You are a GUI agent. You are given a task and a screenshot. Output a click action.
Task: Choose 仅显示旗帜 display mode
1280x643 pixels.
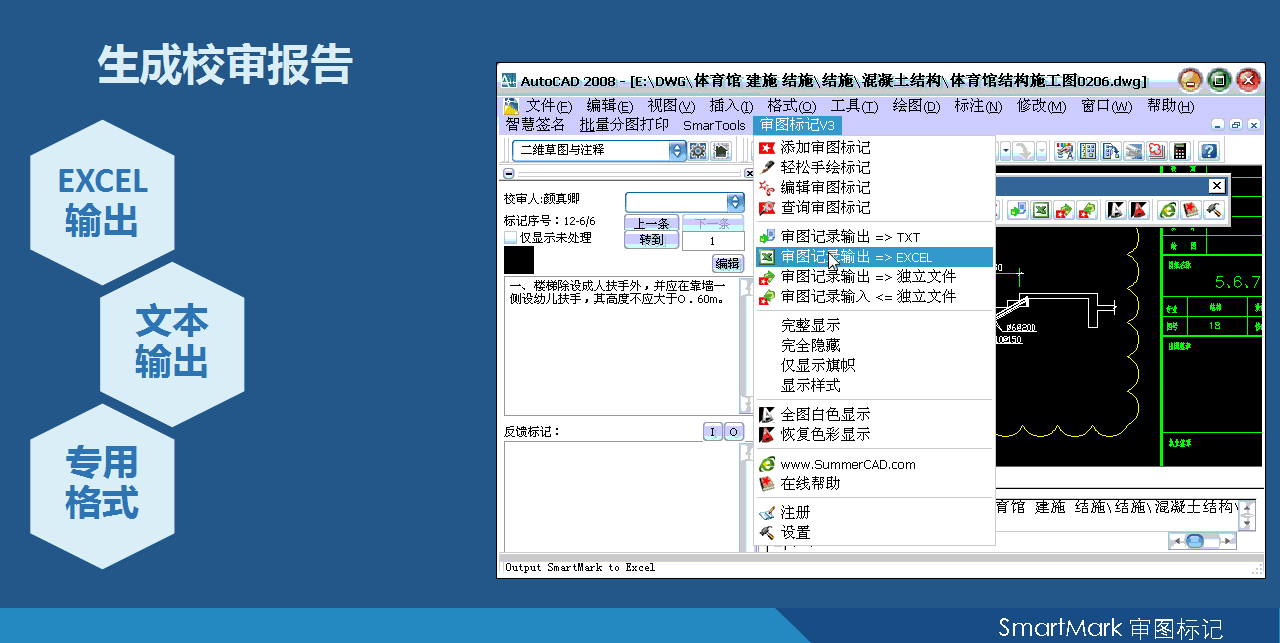tap(874, 365)
